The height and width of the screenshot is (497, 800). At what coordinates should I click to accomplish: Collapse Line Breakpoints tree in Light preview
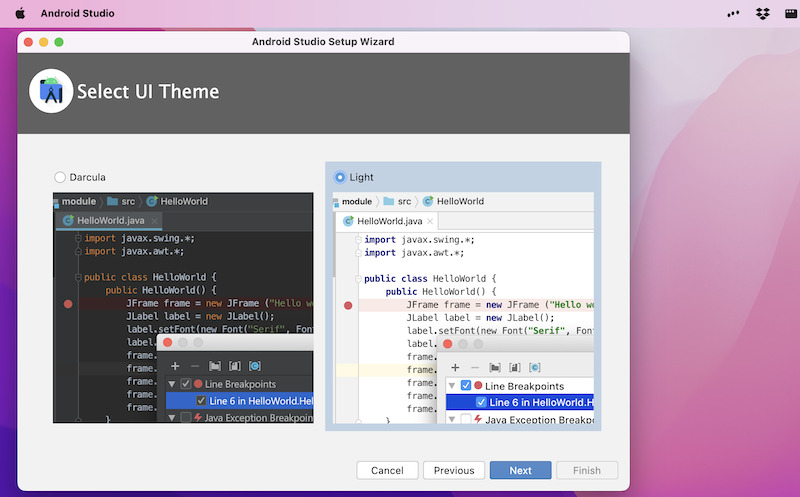452,386
